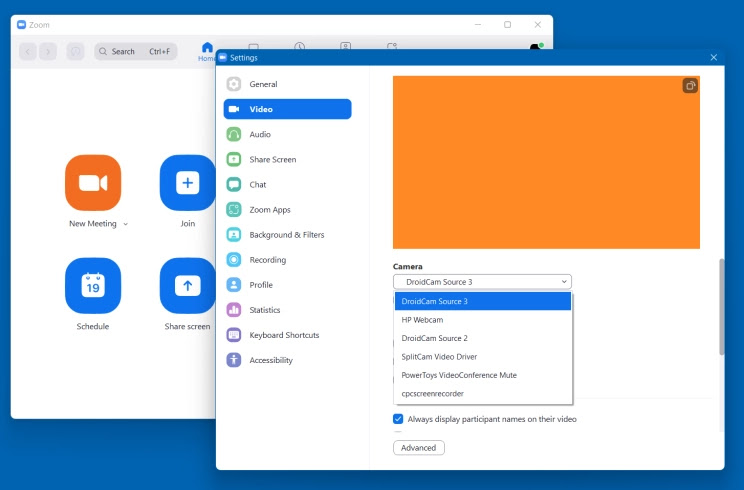Click the Settings scrollbar thumb
The width and height of the screenshot is (744, 490).
(722, 307)
